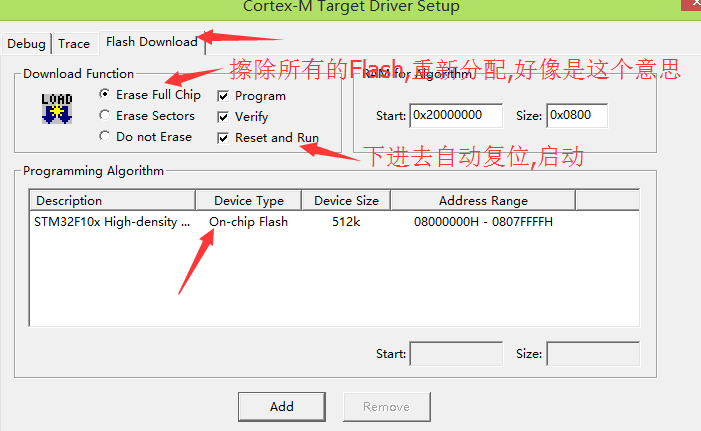This screenshot has height=431, width=701.
Task: Uncheck the Verify checkbox
Action: point(223,117)
